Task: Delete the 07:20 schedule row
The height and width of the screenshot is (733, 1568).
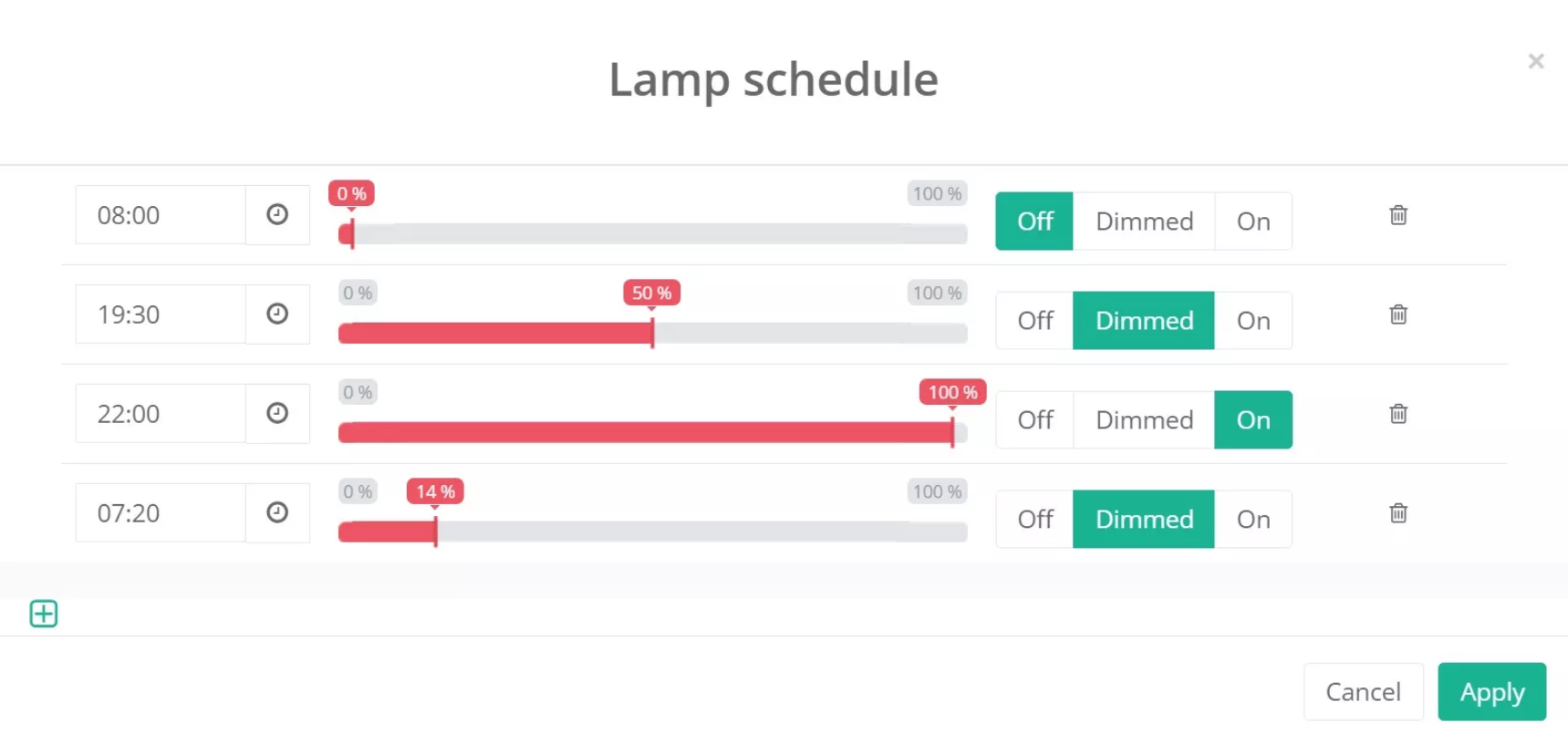Action: 1397,513
